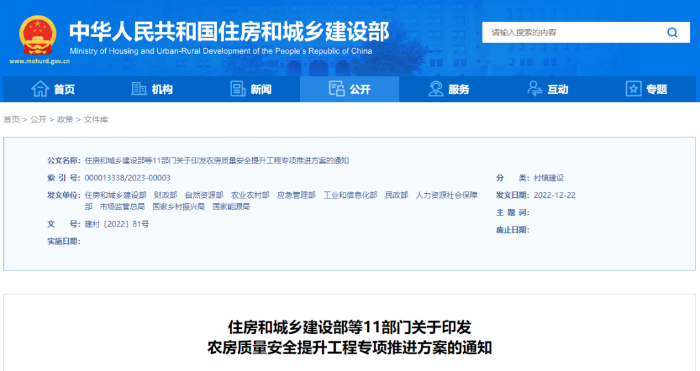
Task: Click the home house icon
Action: tap(40, 89)
